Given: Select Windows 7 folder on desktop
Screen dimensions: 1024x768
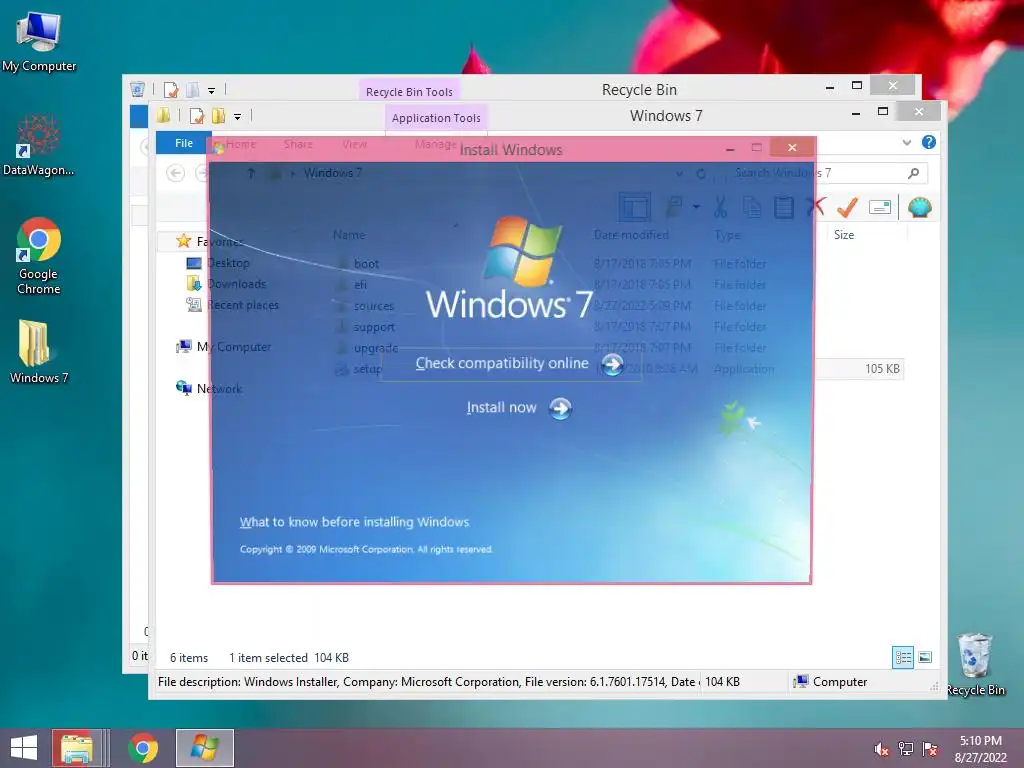Looking at the screenshot, I should [x=39, y=351].
